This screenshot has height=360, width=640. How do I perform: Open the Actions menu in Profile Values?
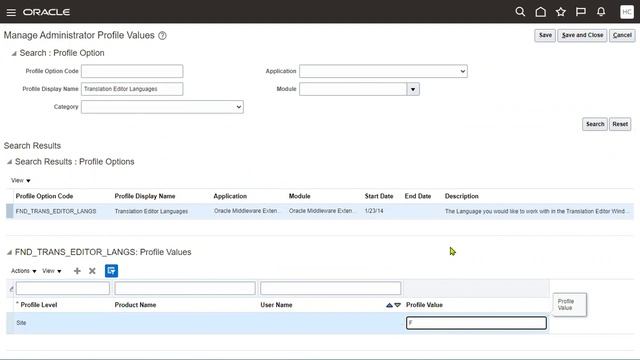tap(24, 271)
